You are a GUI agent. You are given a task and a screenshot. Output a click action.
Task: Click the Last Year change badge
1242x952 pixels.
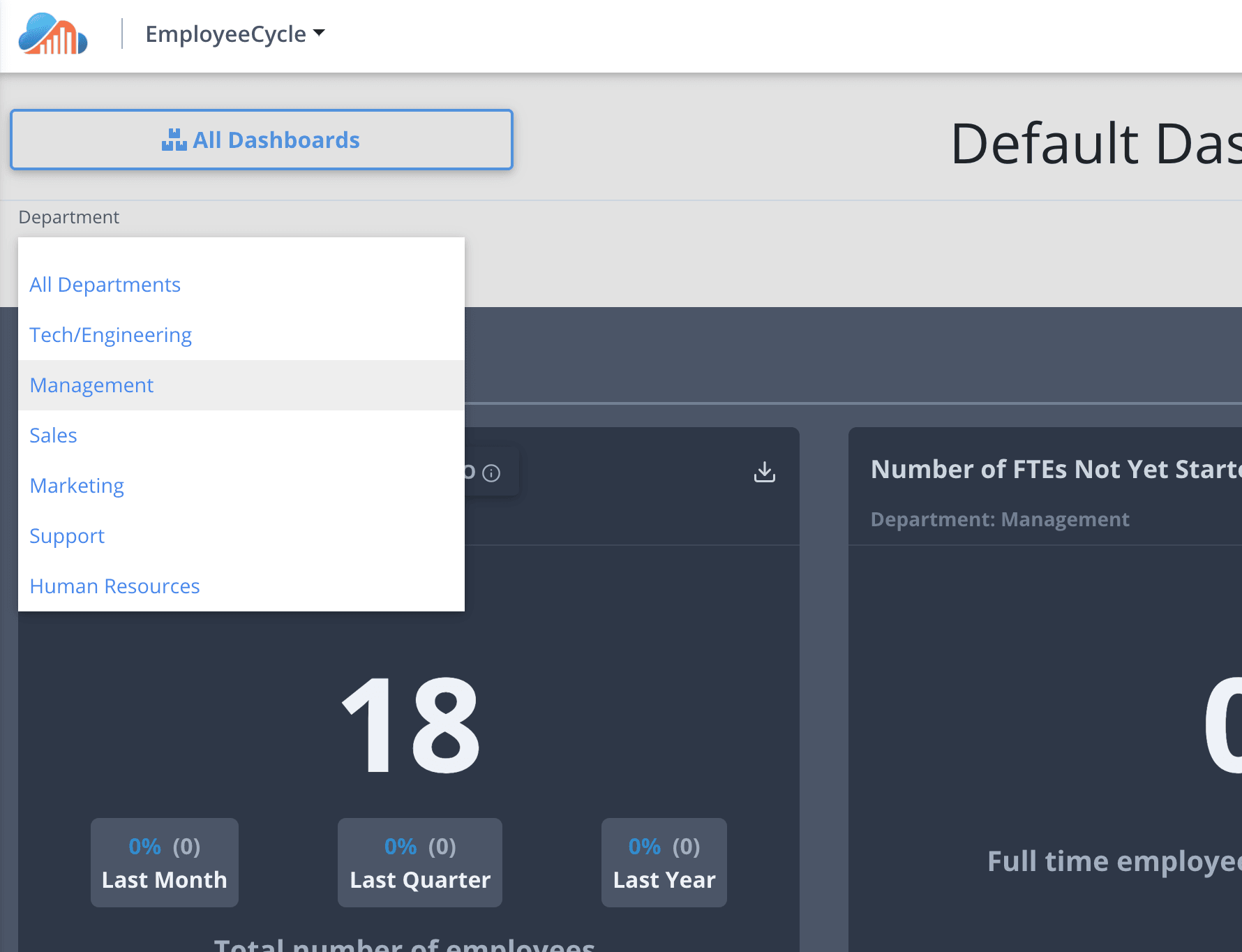664,863
